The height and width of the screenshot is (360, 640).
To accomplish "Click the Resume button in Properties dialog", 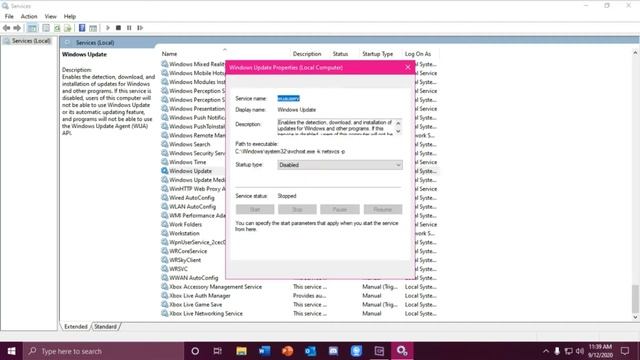I will coord(382,209).
